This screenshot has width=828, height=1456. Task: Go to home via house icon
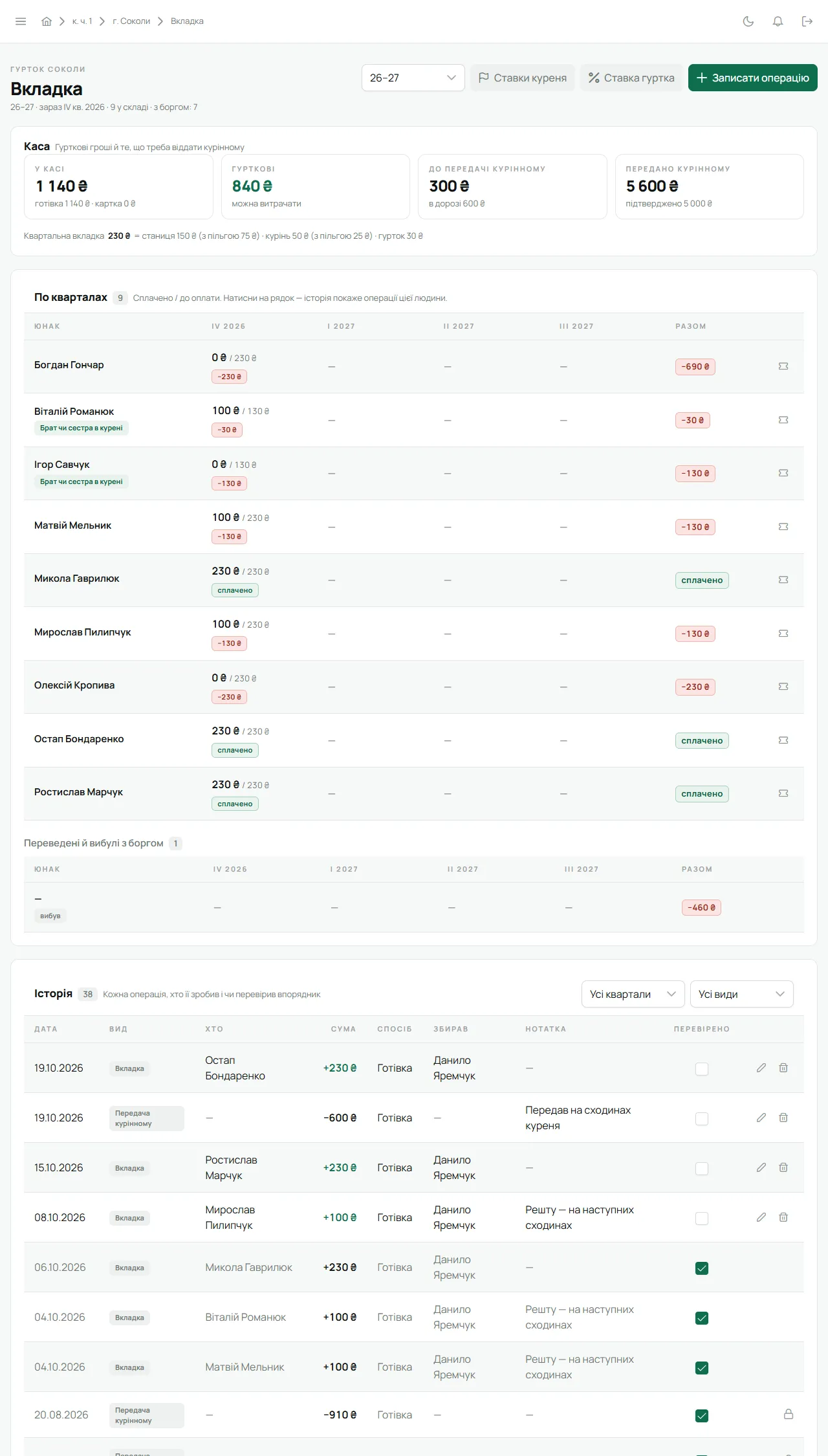pyautogui.click(x=47, y=21)
